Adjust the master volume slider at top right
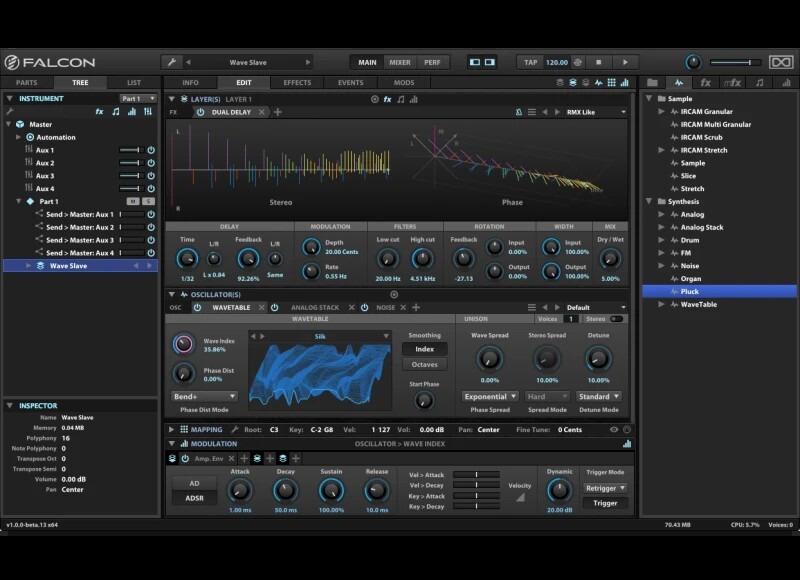The height and width of the screenshot is (580, 800). click(735, 62)
